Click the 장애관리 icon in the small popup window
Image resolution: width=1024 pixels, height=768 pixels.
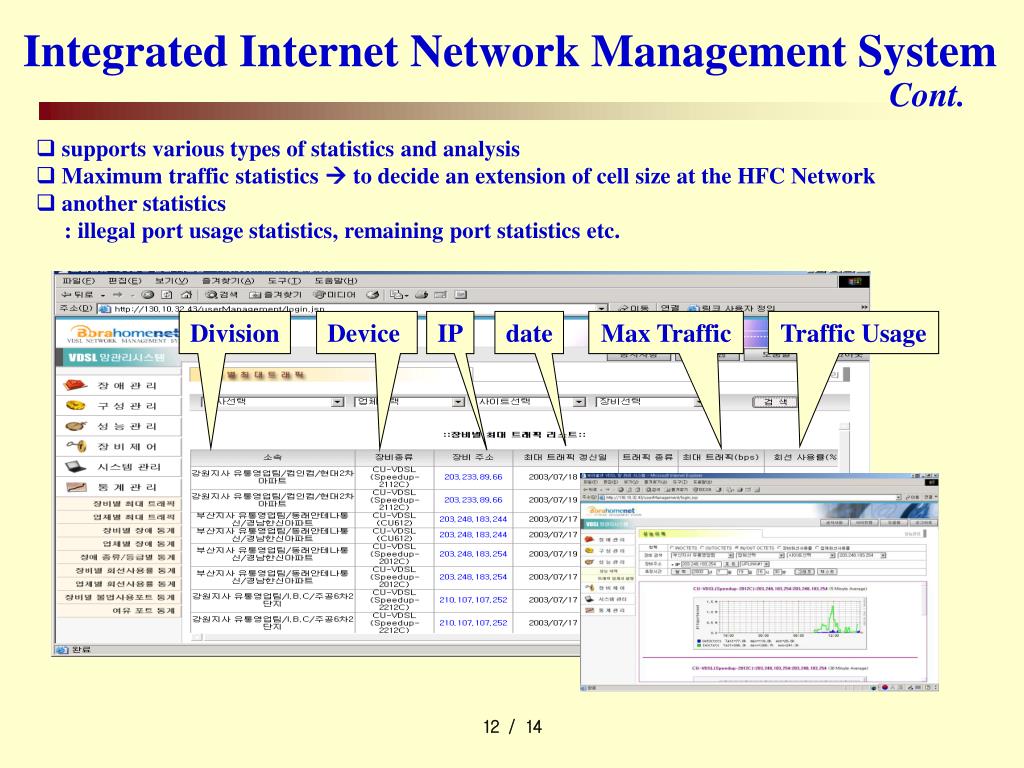589,540
